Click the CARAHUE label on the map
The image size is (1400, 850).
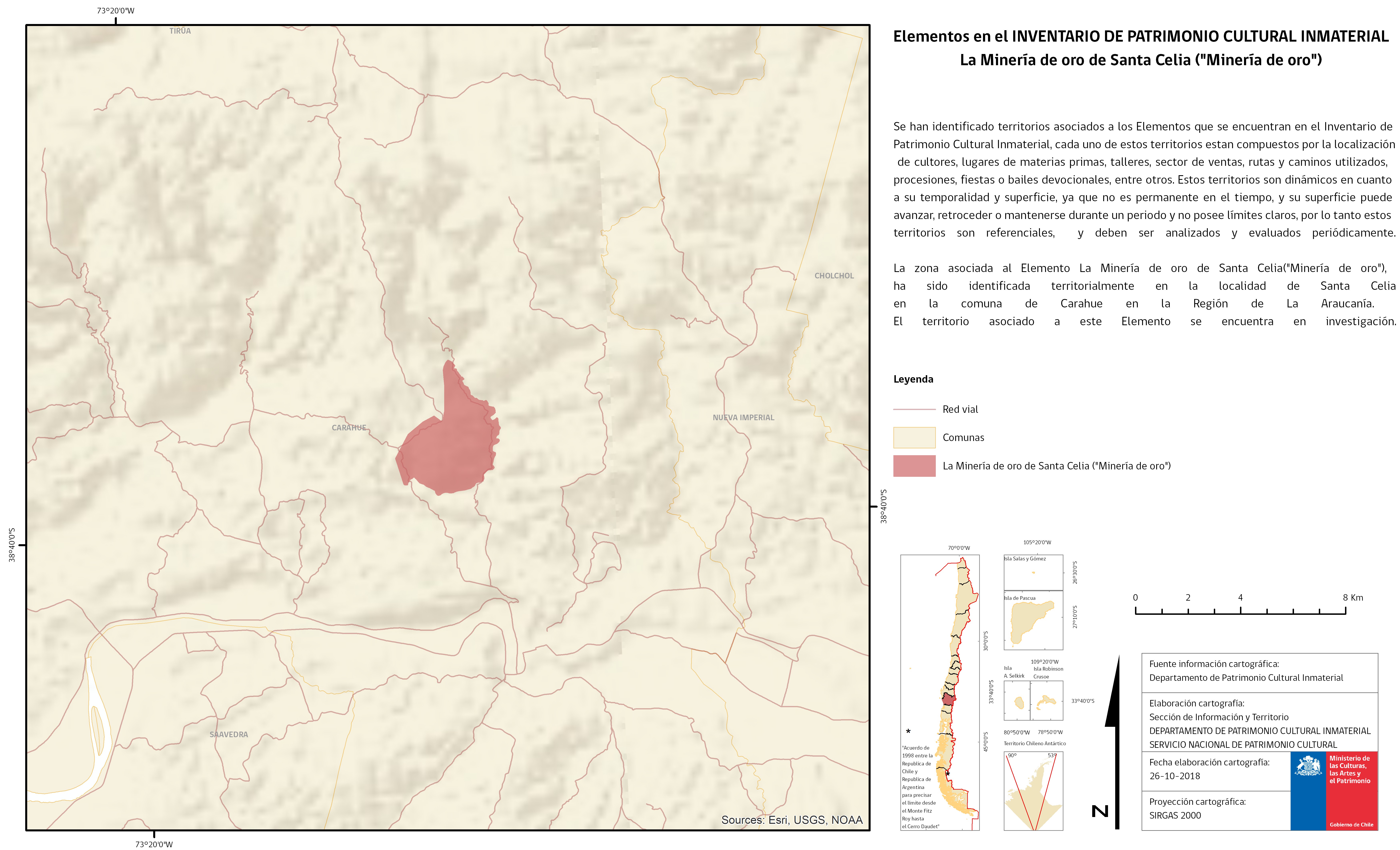coord(349,428)
